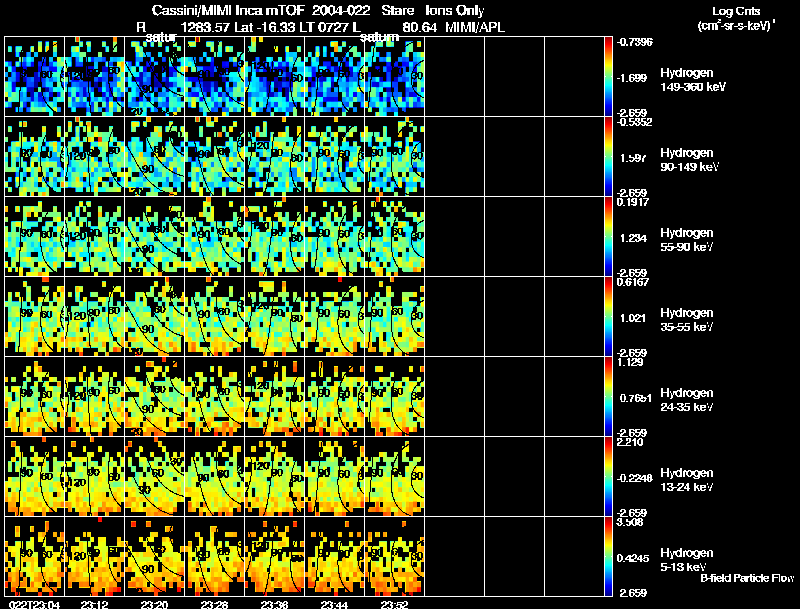Click the '3.508' colorbar value
Viewport: 800px width, 609px height.
coord(631,522)
